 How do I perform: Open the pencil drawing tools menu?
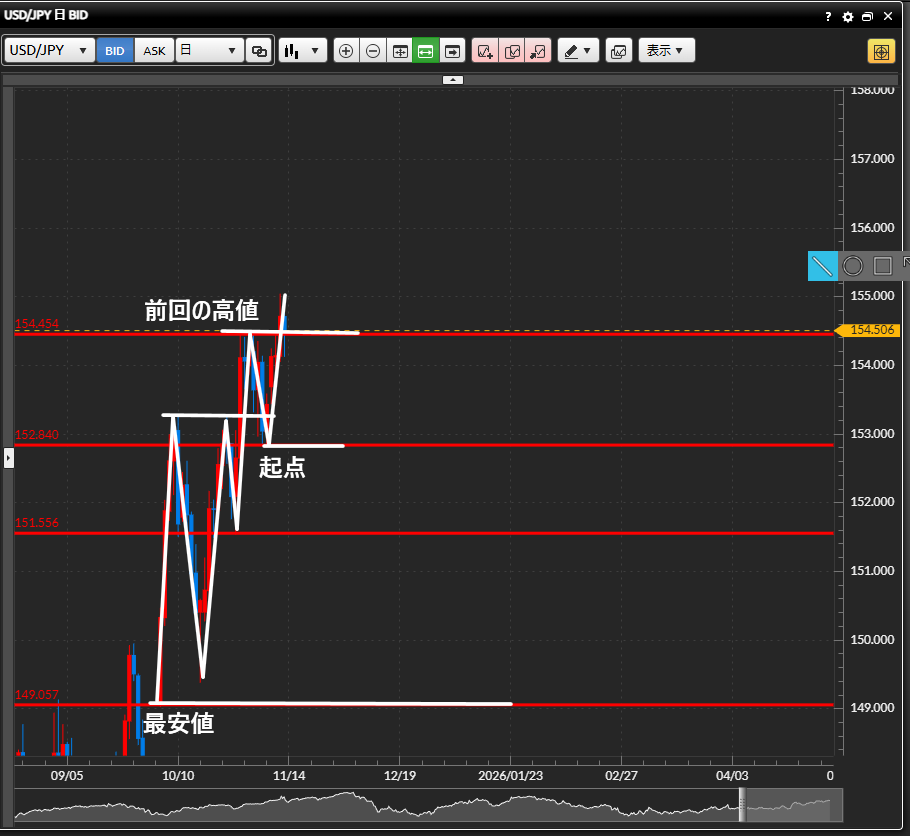coord(577,51)
